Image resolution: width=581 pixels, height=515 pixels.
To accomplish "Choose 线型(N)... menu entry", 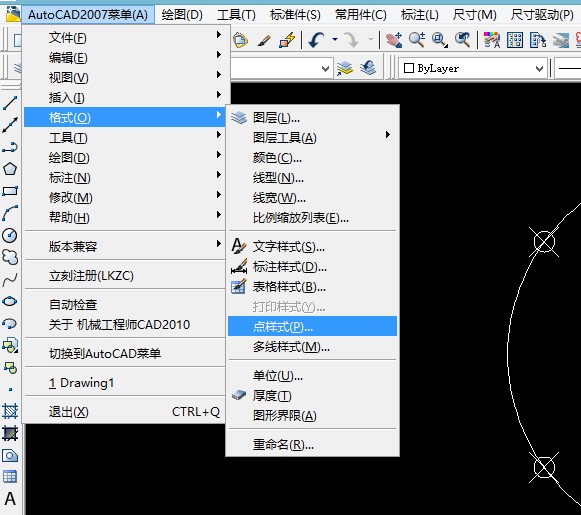I will (313, 177).
